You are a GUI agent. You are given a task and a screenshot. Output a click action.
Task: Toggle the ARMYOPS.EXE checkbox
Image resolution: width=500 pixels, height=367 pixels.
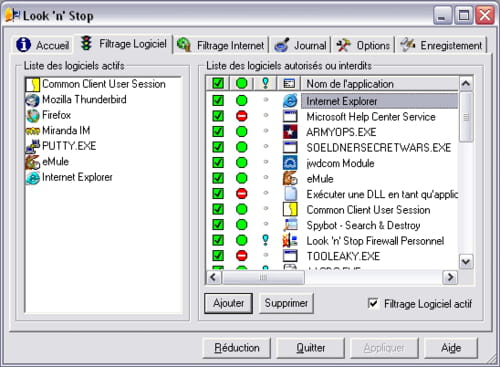point(218,131)
